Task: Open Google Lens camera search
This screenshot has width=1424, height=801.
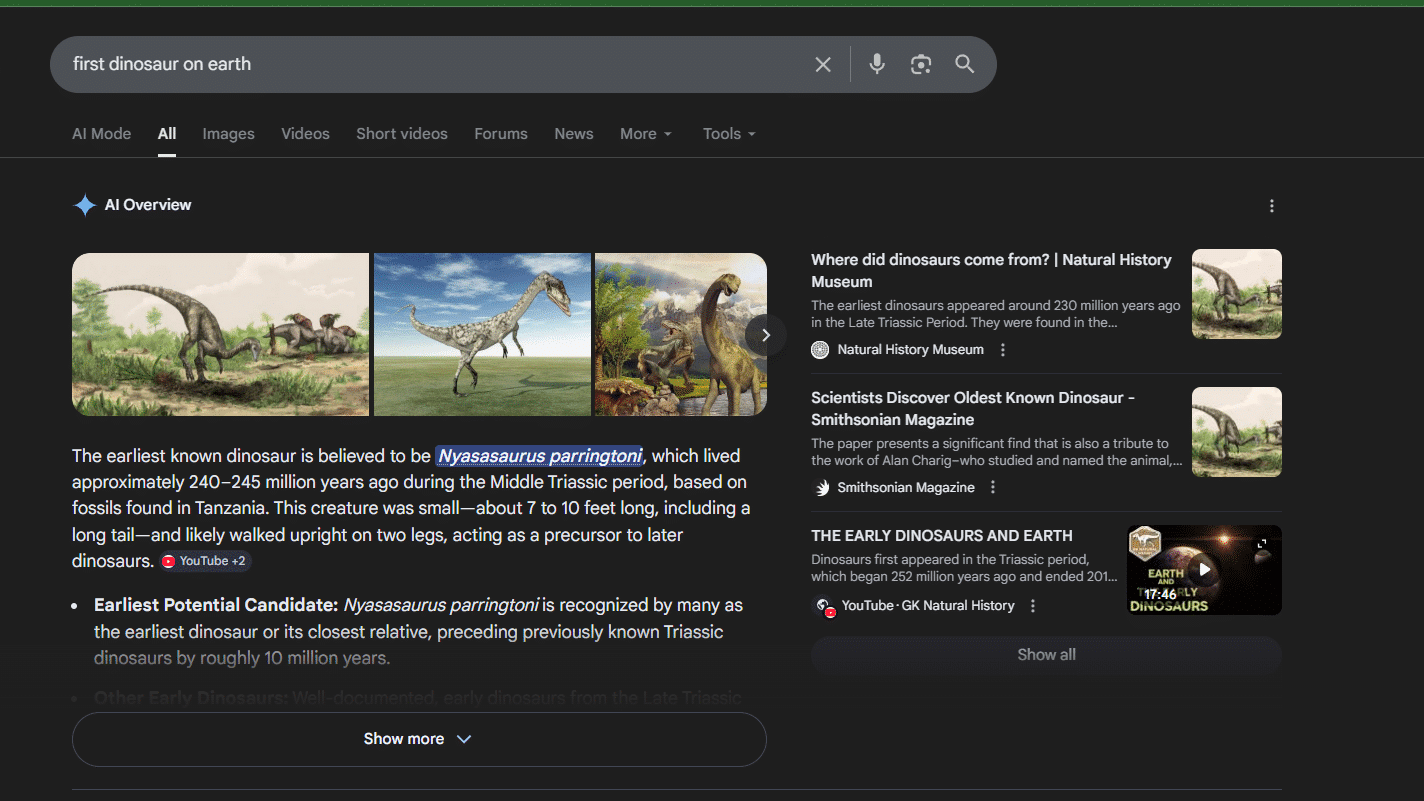Action: pos(920,64)
